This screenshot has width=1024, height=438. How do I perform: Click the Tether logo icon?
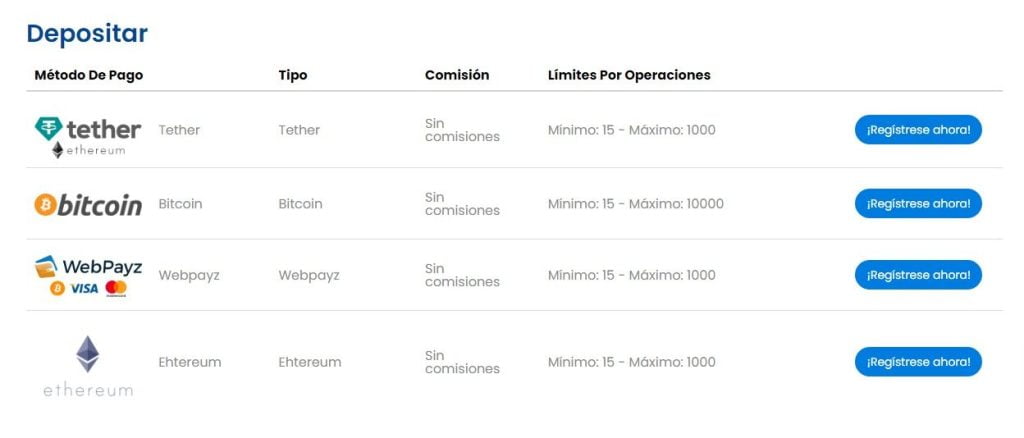48,129
